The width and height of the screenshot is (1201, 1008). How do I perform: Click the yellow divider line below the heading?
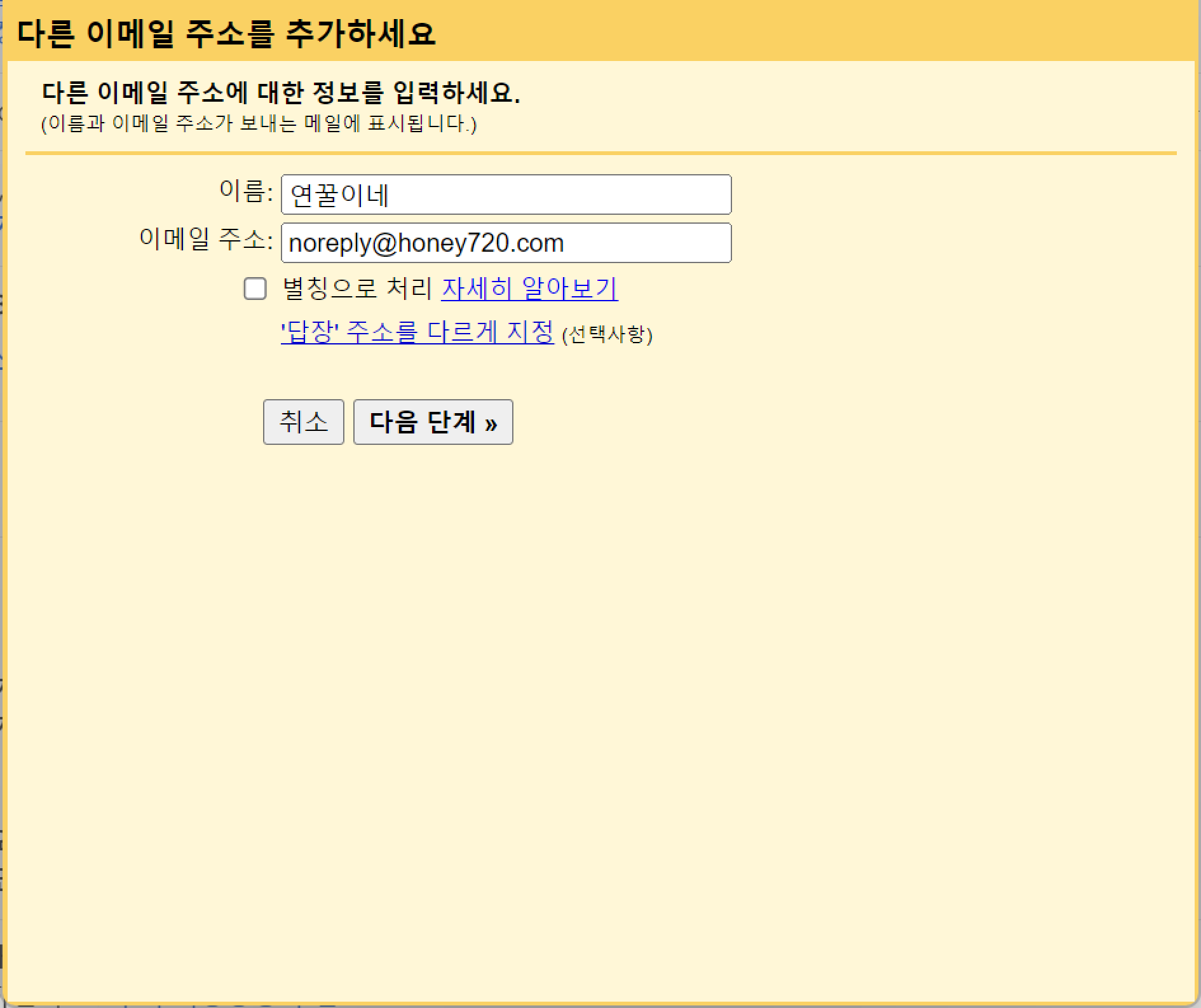(600, 153)
